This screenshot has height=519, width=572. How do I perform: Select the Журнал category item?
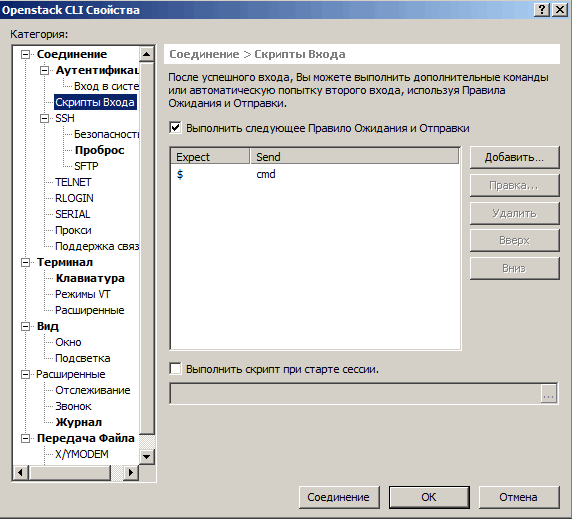tap(78, 422)
